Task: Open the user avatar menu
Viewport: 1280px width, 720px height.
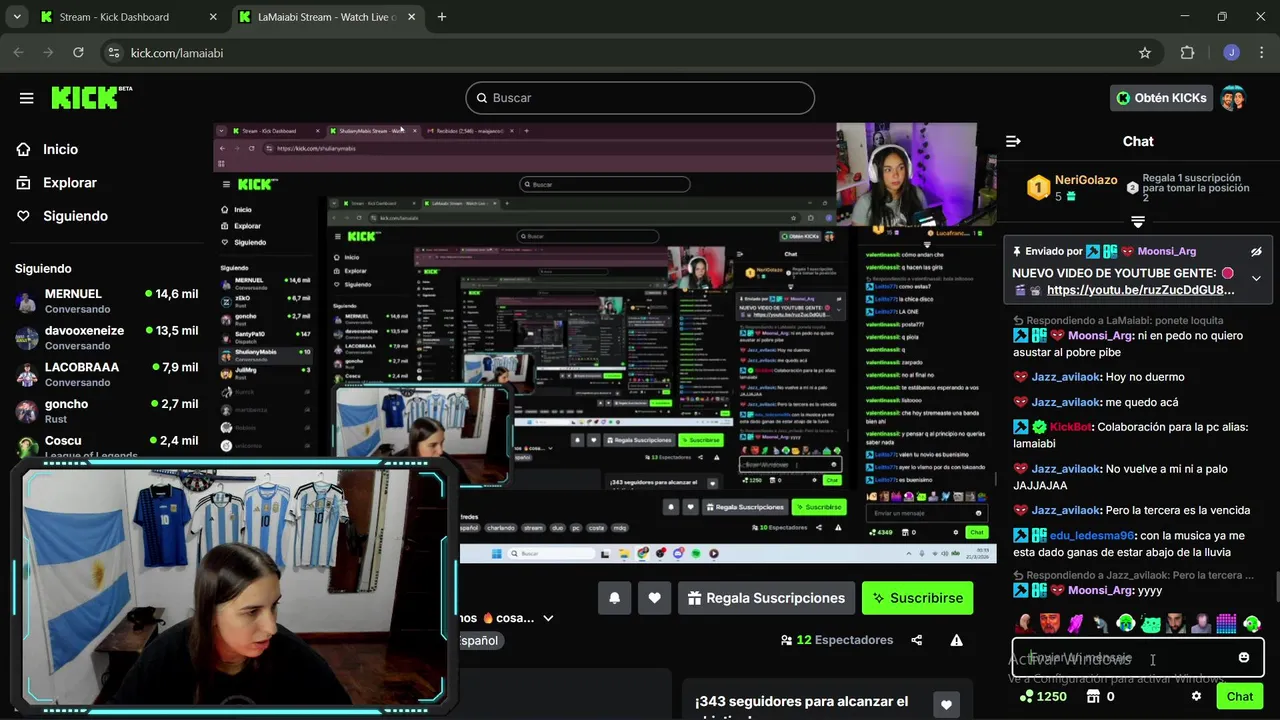Action: pos(1233,98)
